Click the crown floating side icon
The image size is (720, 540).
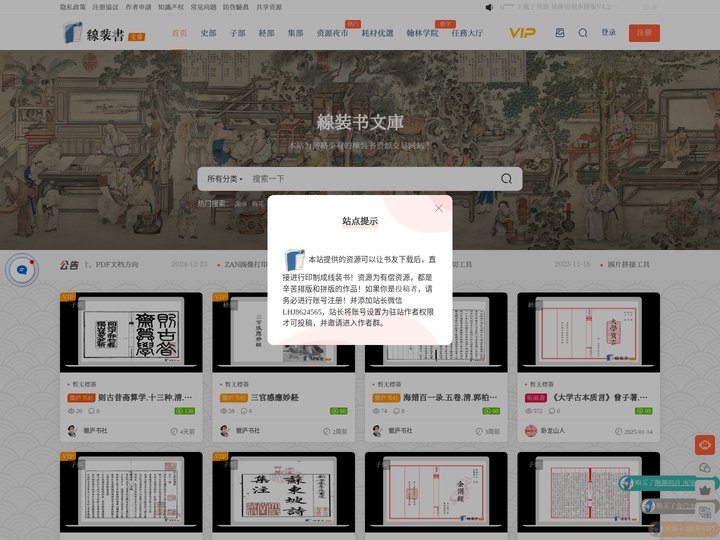coord(704,489)
